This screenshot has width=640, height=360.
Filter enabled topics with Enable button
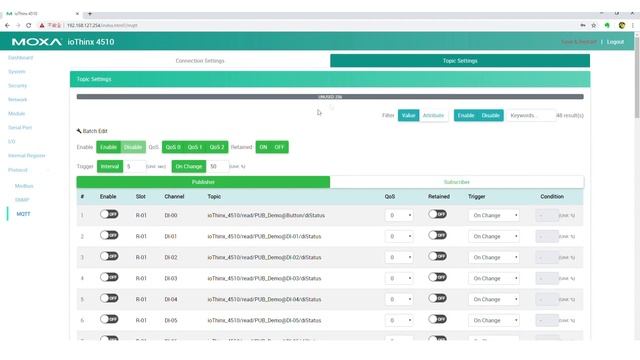[x=466, y=116]
